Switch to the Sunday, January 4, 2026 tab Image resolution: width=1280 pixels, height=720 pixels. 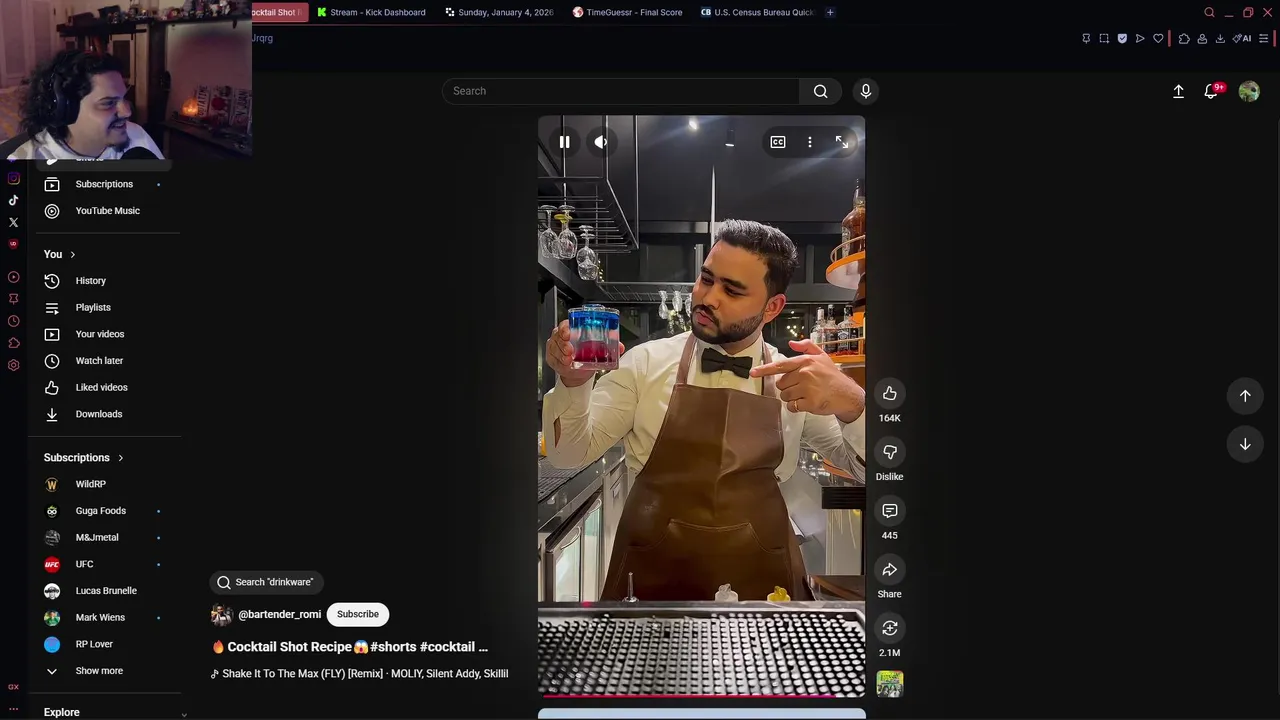tap(499, 12)
